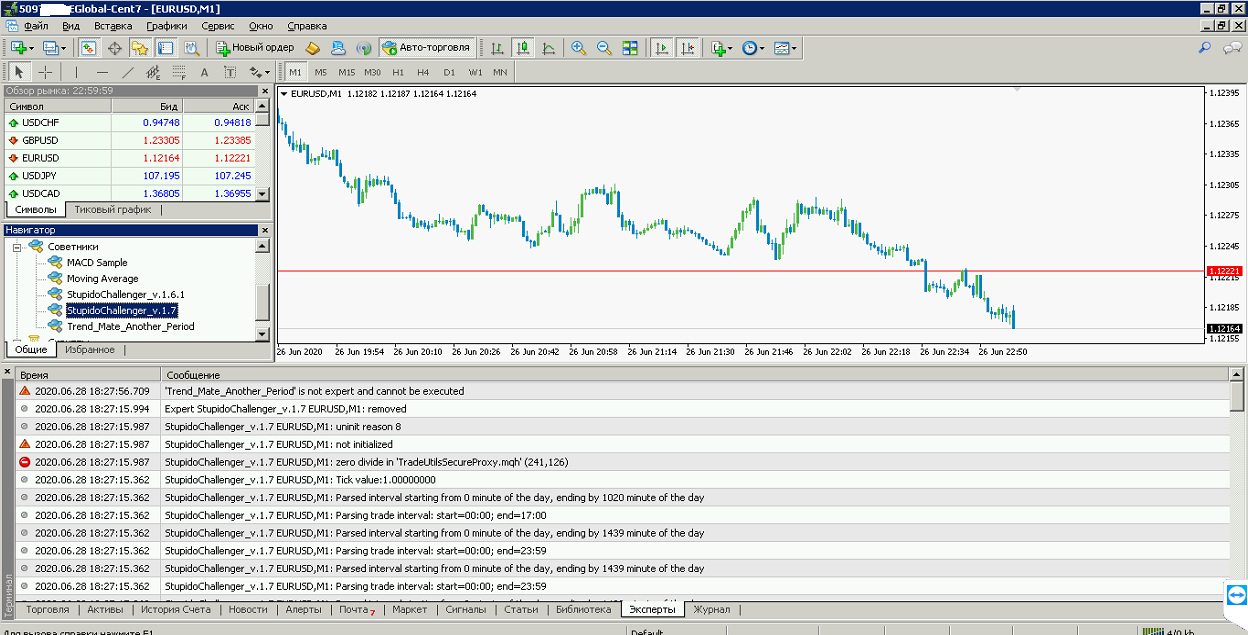Collapse the Советники tree node
The height and width of the screenshot is (635, 1248).
(17, 246)
